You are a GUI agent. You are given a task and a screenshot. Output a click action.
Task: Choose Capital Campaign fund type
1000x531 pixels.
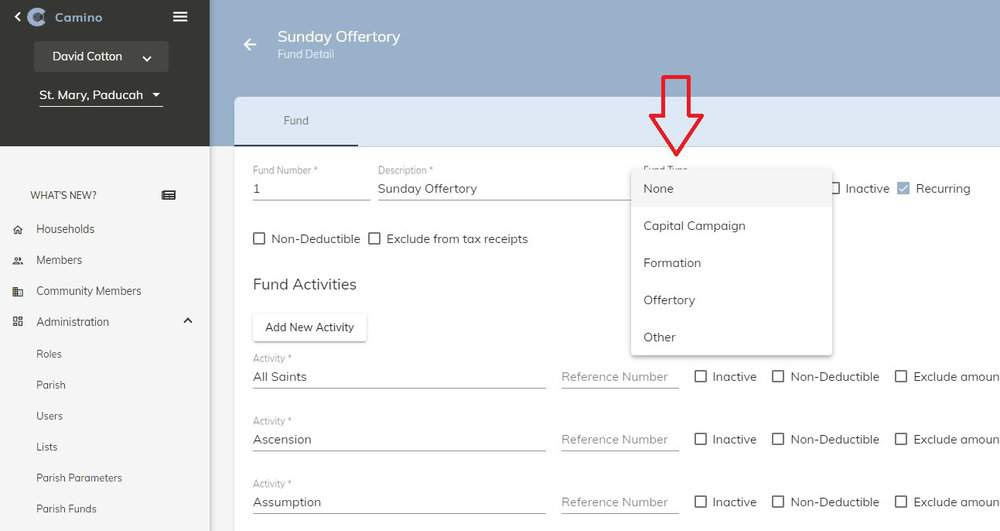coord(732,226)
